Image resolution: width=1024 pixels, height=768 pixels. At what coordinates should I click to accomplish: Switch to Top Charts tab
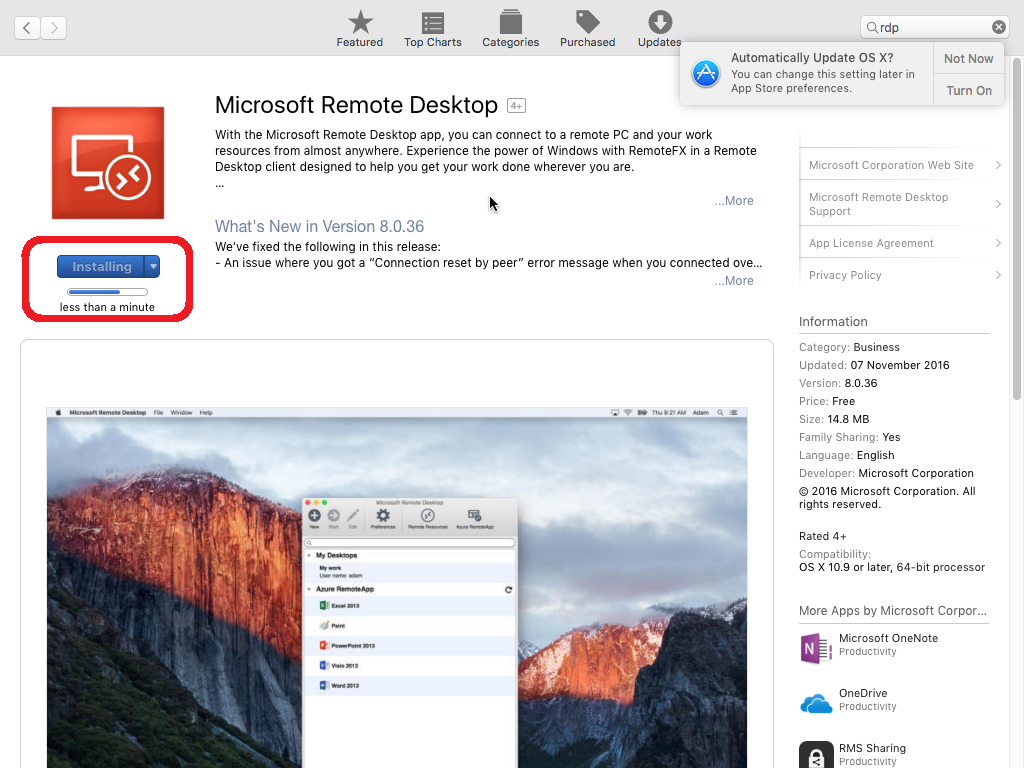[432, 29]
